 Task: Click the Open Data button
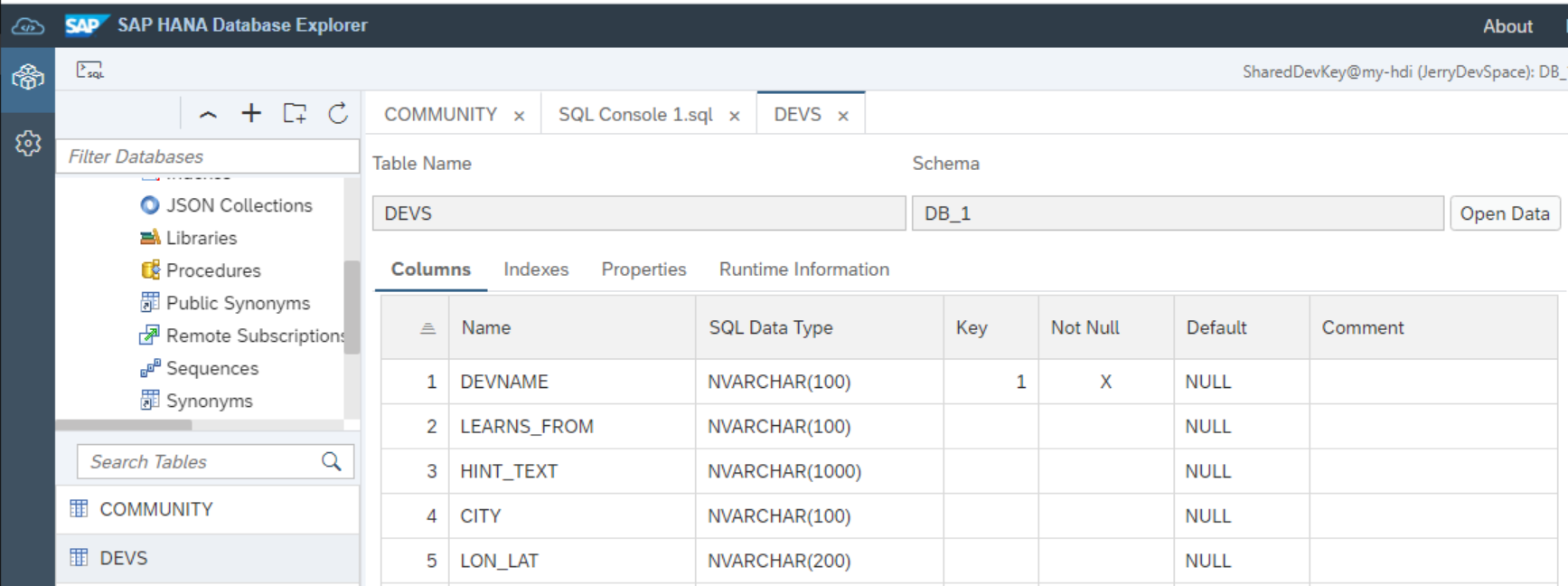pyautogui.click(x=1505, y=213)
